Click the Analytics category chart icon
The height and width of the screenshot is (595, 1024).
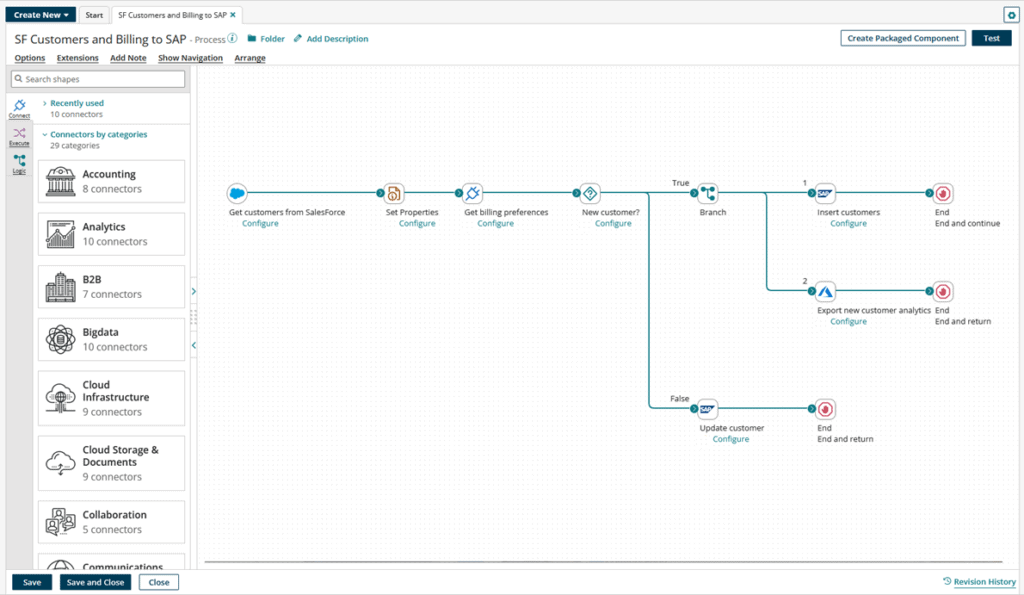point(61,234)
